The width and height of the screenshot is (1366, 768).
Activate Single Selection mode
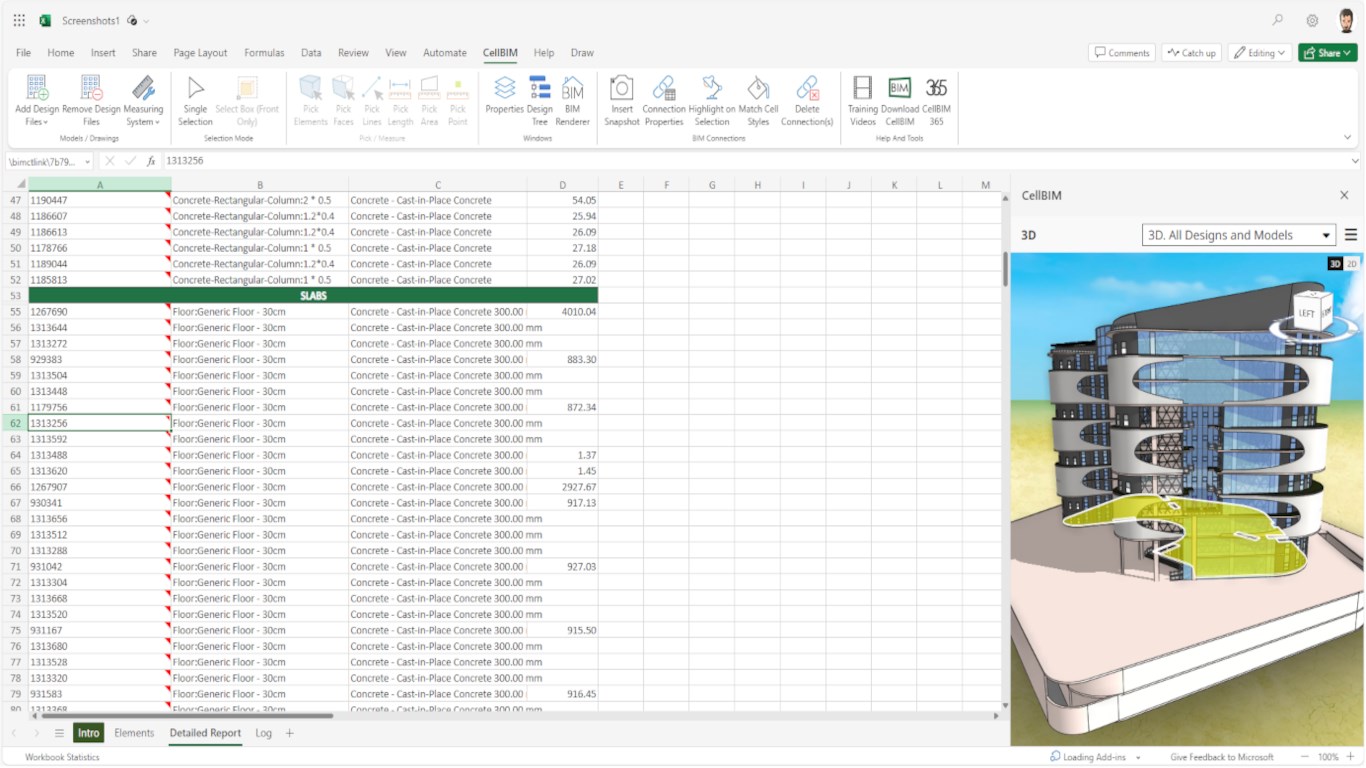click(195, 100)
